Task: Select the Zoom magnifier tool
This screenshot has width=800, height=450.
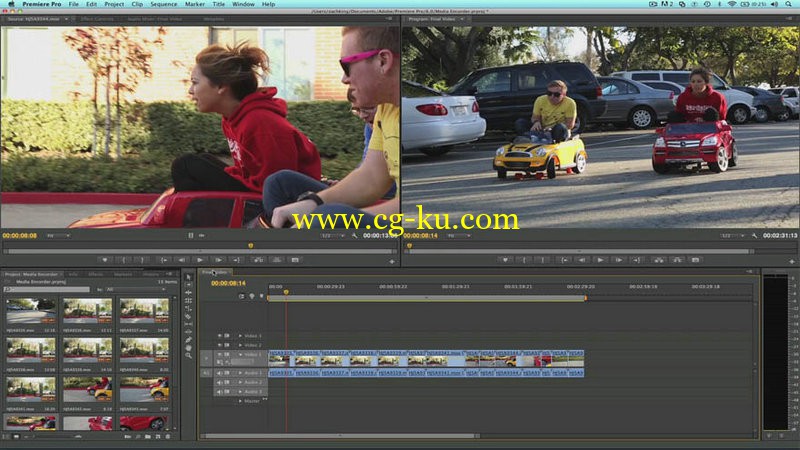Action: click(x=188, y=356)
